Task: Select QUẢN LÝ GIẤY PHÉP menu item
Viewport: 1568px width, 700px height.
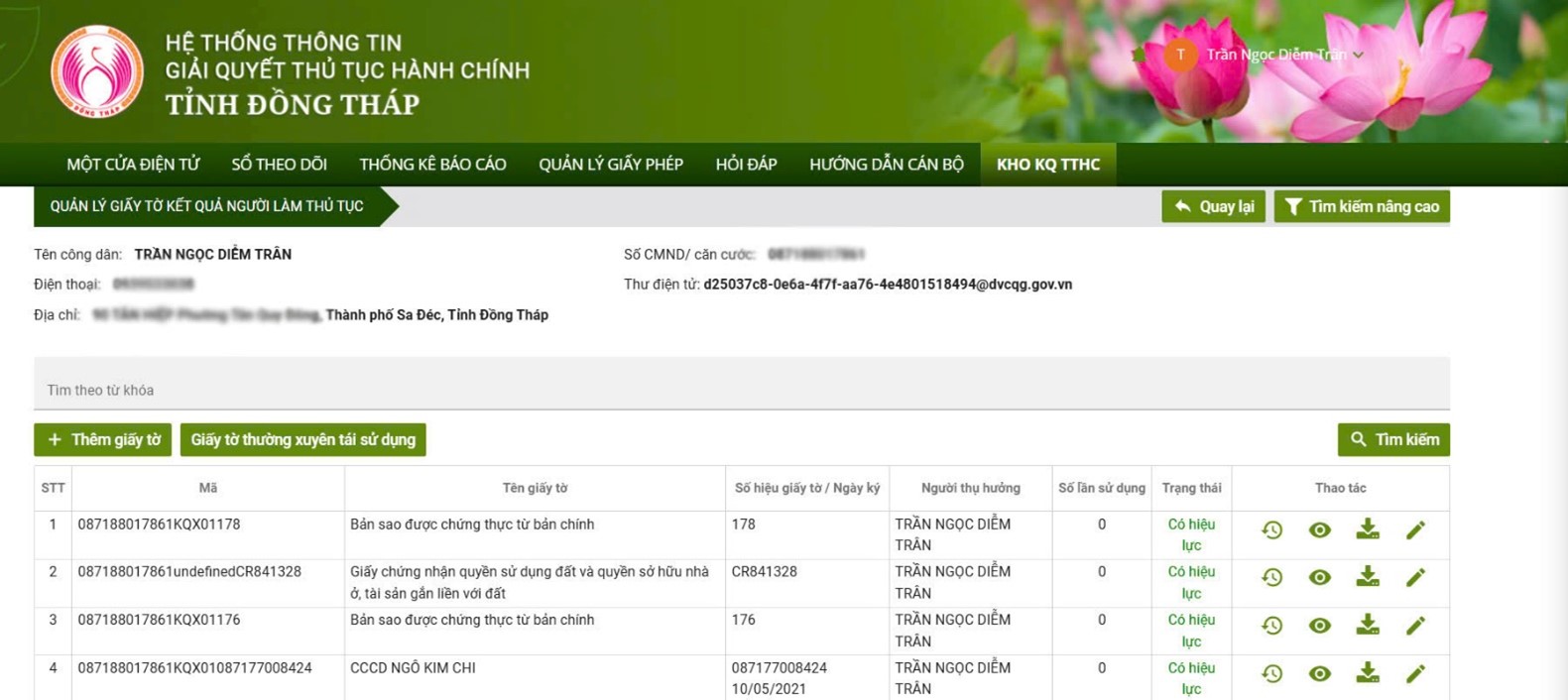Action: (x=611, y=165)
